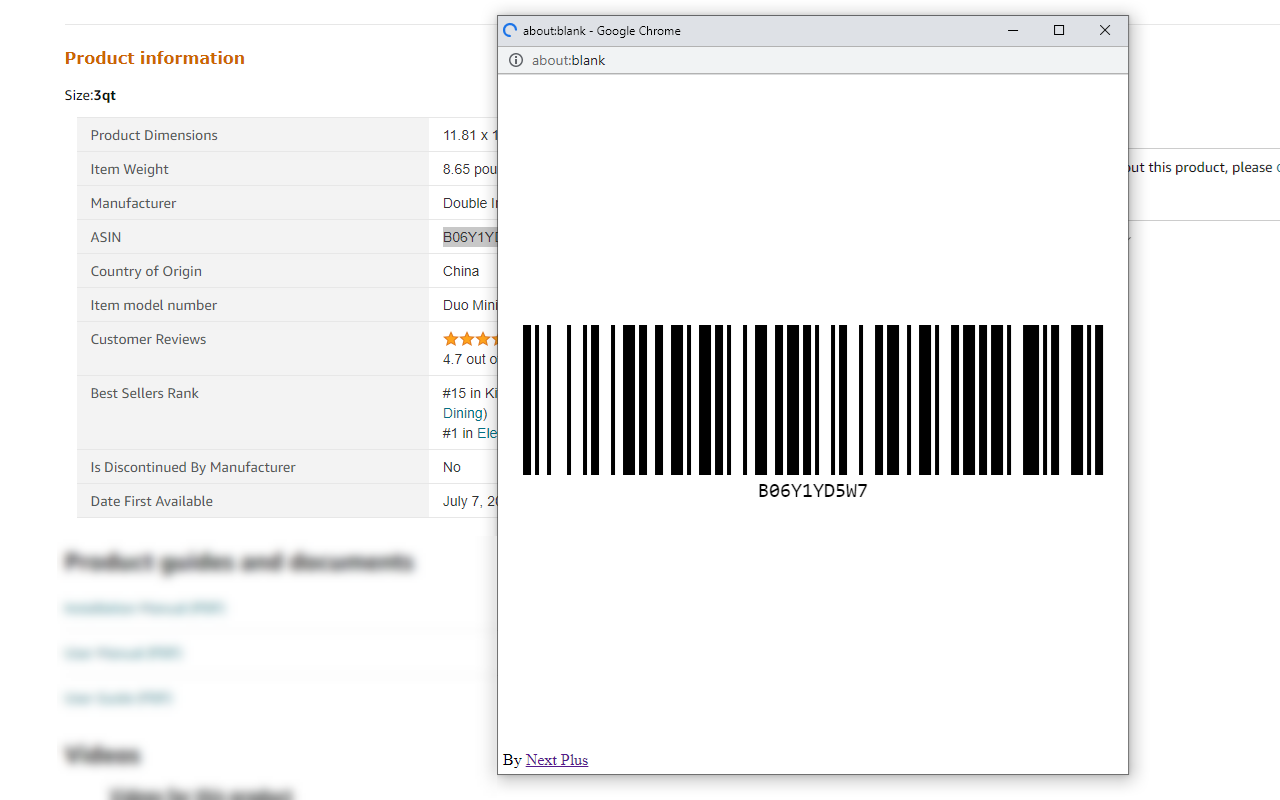
Task: Open the Next Plus link
Action: pyautogui.click(x=557, y=760)
